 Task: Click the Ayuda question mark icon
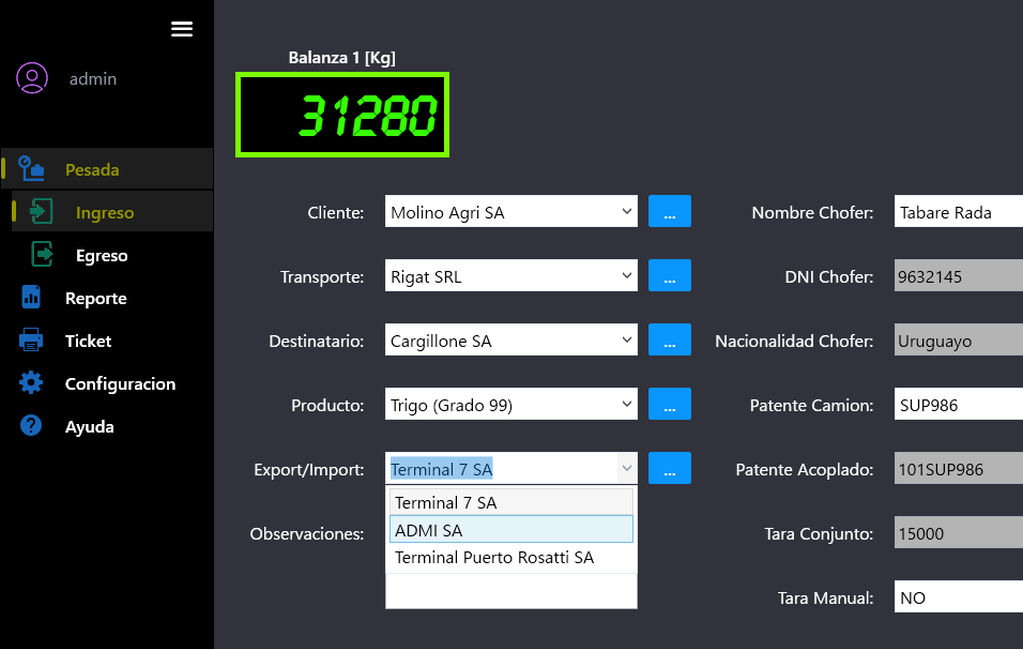(32, 426)
